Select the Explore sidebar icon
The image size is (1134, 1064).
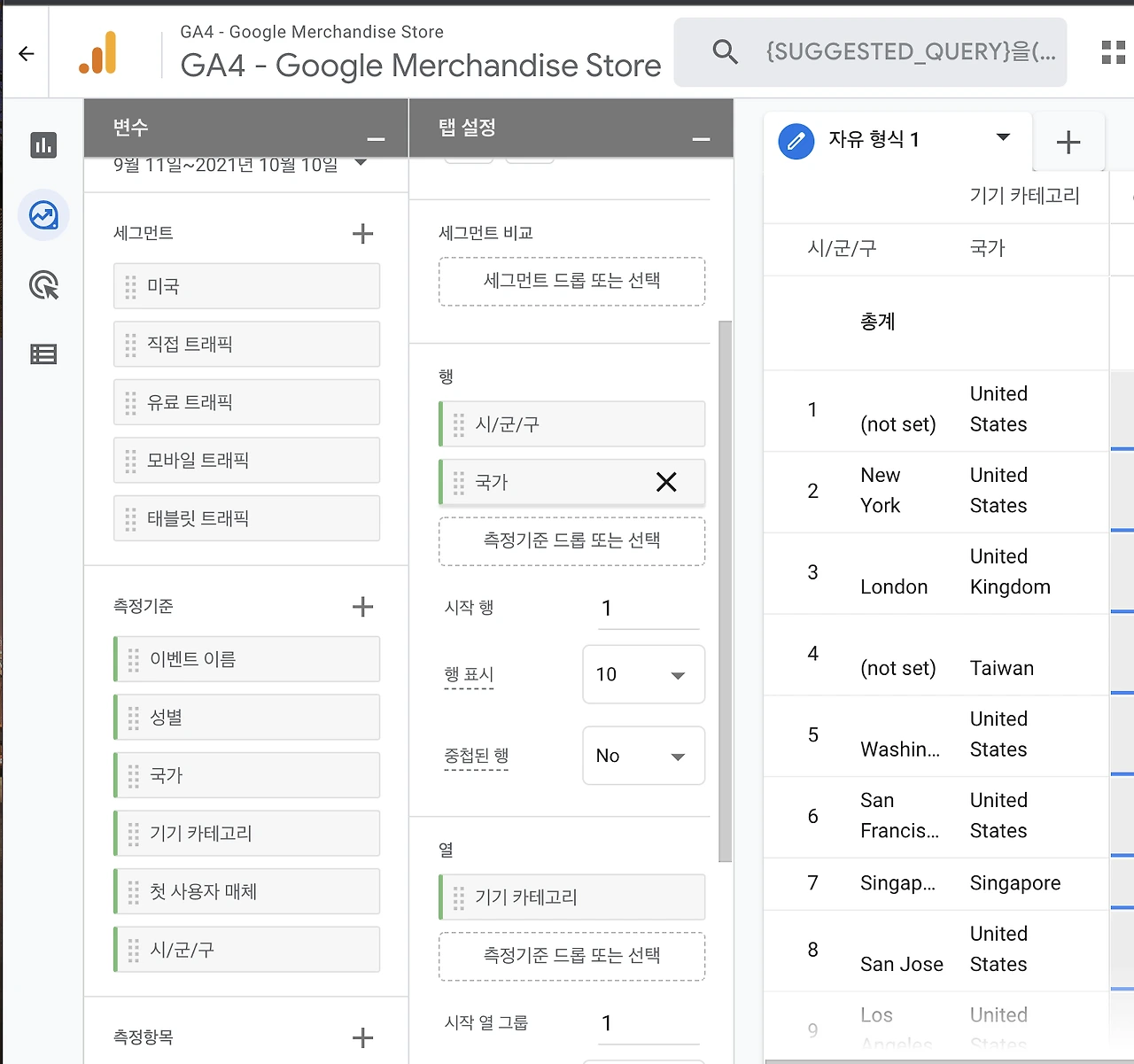tap(43, 215)
